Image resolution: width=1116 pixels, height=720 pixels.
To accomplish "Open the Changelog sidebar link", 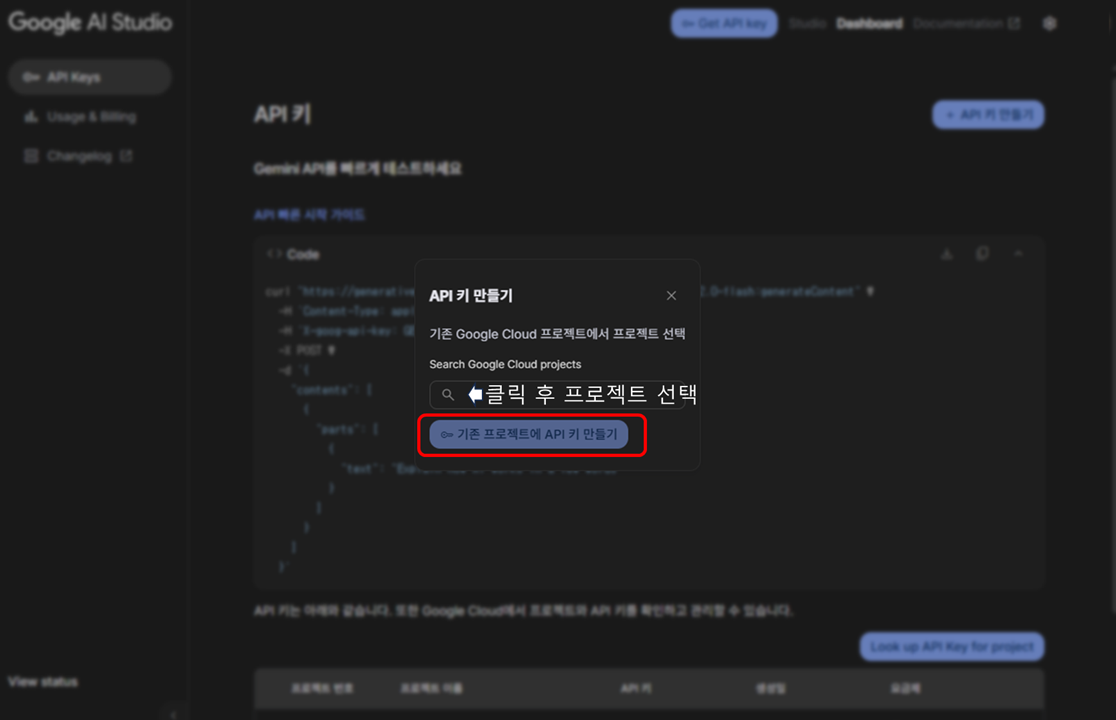I will coord(78,156).
